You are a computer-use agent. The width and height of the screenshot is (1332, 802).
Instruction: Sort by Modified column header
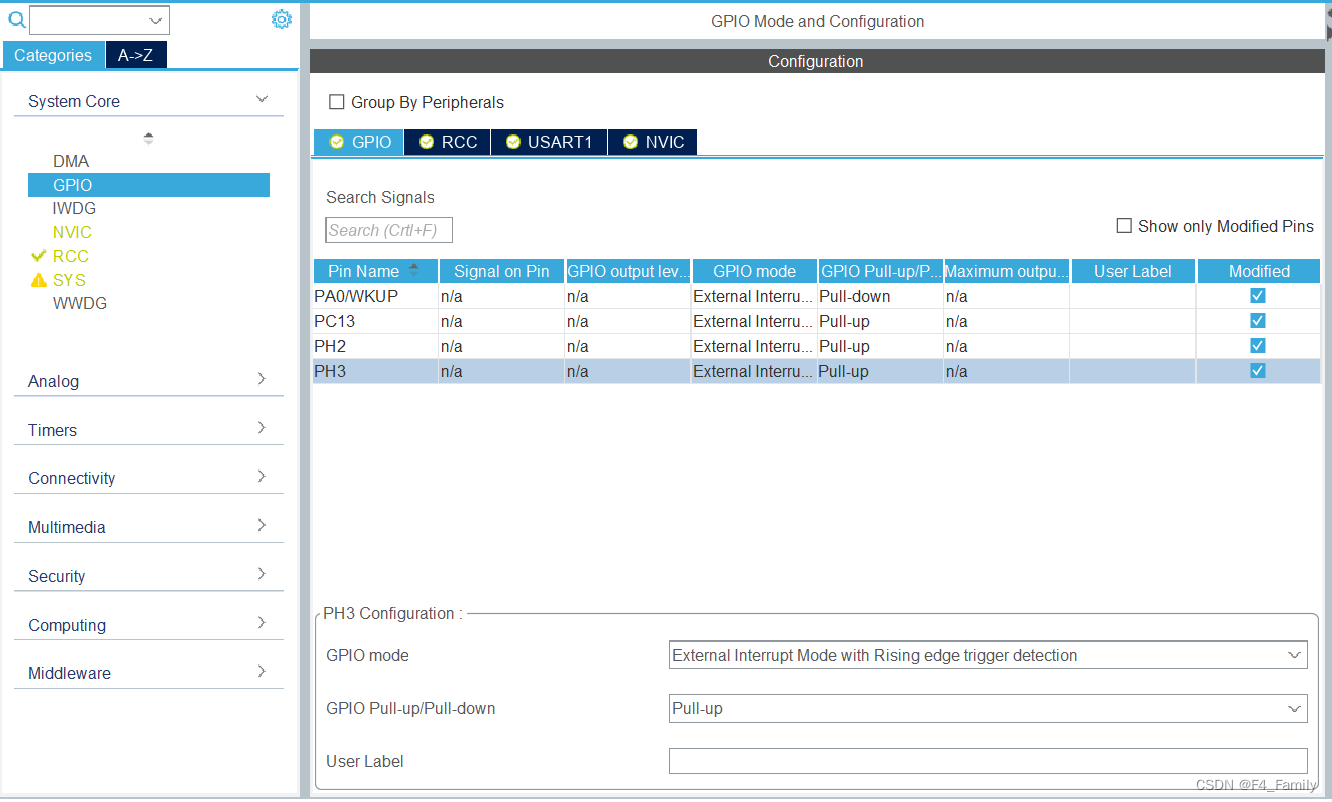click(x=1259, y=271)
